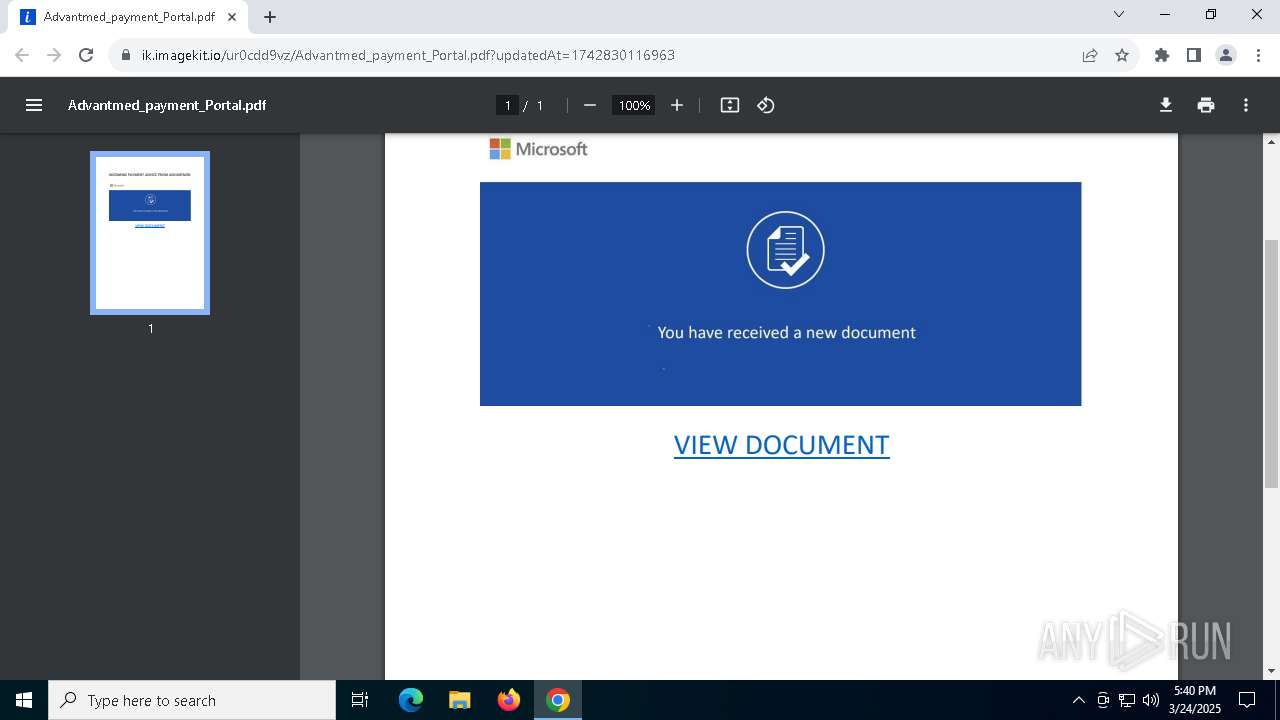Open the Chrome three-dot menu

click(x=1258, y=55)
